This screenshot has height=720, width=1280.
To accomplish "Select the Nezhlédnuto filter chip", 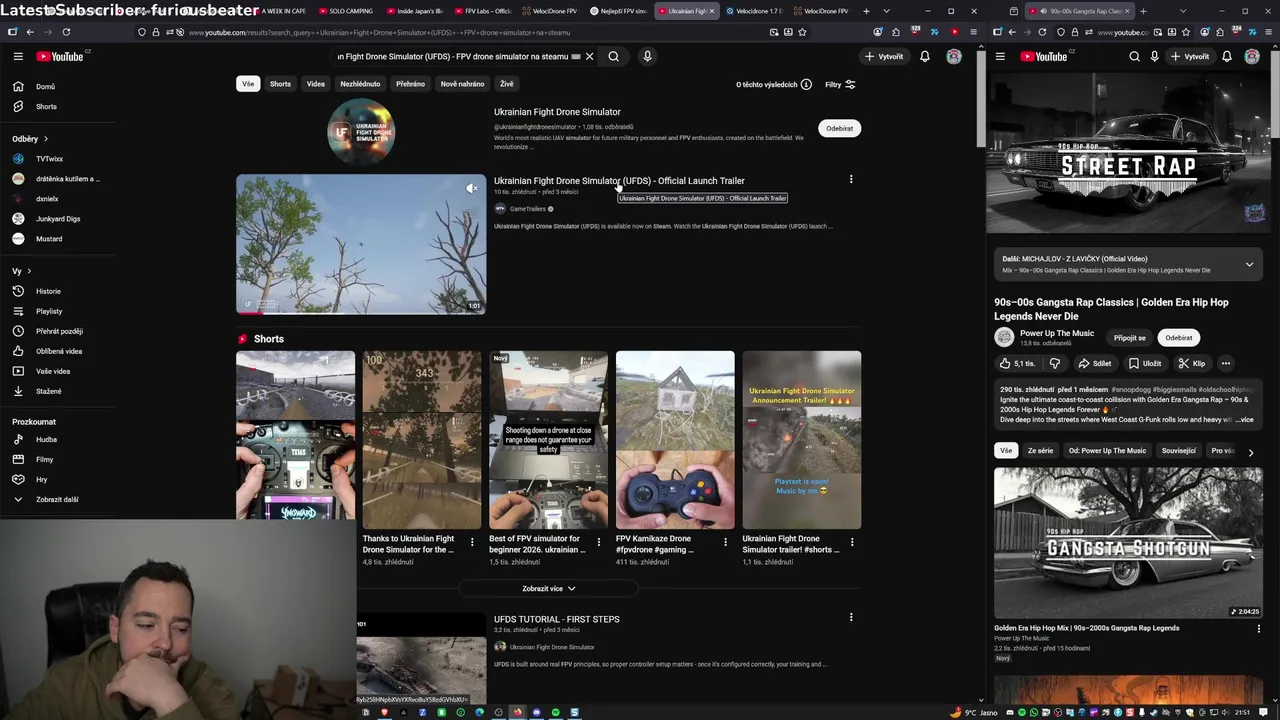I will (x=360, y=84).
